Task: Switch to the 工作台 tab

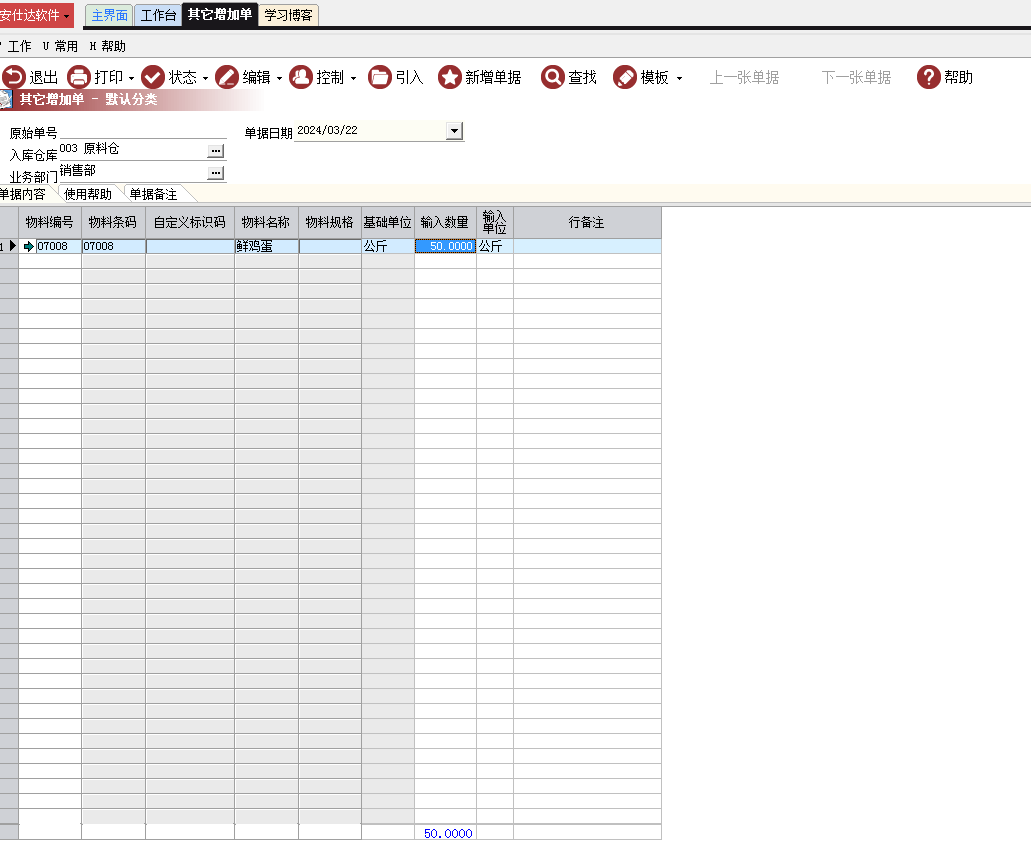Action: [158, 15]
